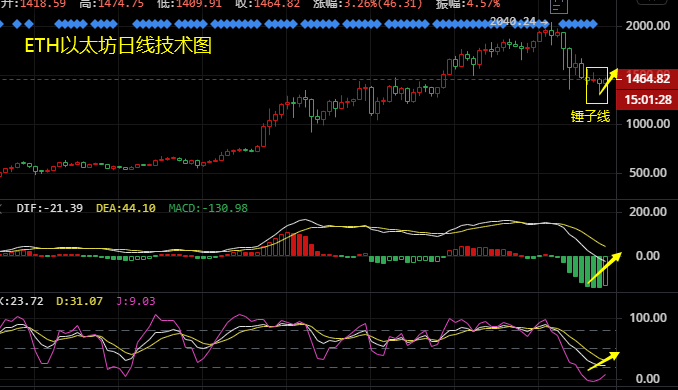Click the 500.00 price axis label
678x390 pixels.
(x=648, y=173)
